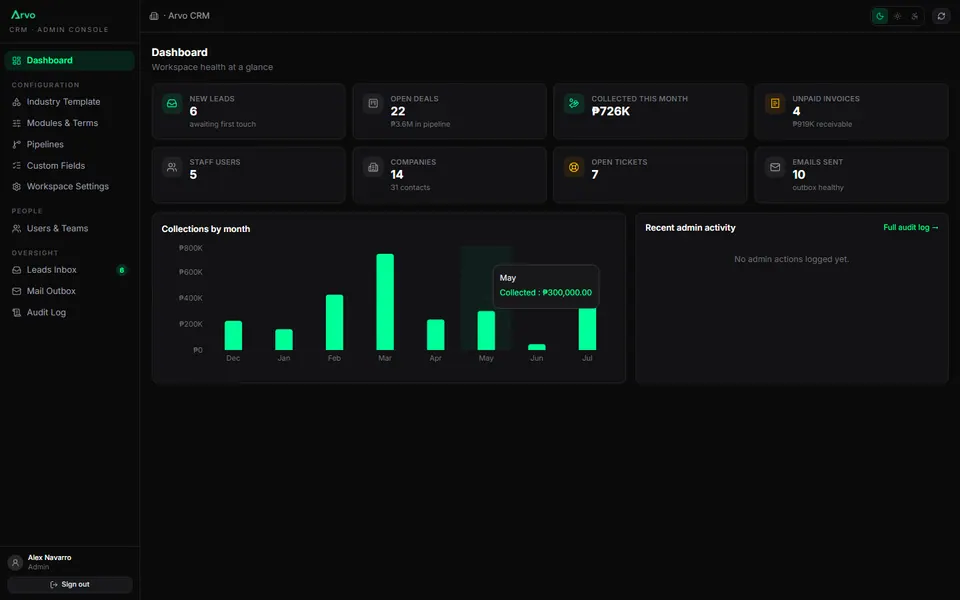960x600 pixels.
Task: Click the 'Recent admin activity' heading
Action: pos(690,228)
